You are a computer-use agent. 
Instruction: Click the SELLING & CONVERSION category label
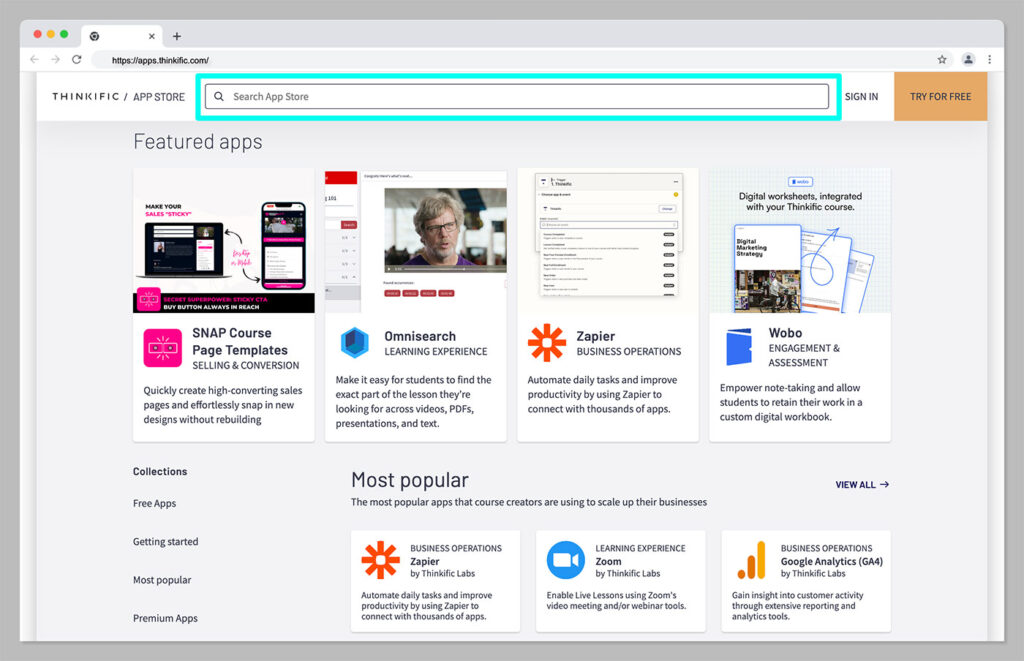(x=246, y=366)
